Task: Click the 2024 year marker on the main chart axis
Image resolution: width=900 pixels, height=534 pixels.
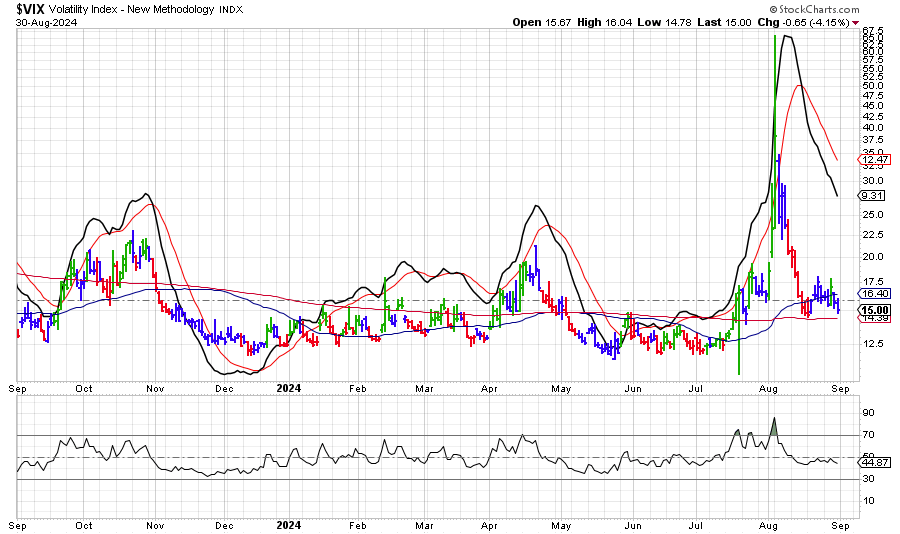Action: pos(288,387)
